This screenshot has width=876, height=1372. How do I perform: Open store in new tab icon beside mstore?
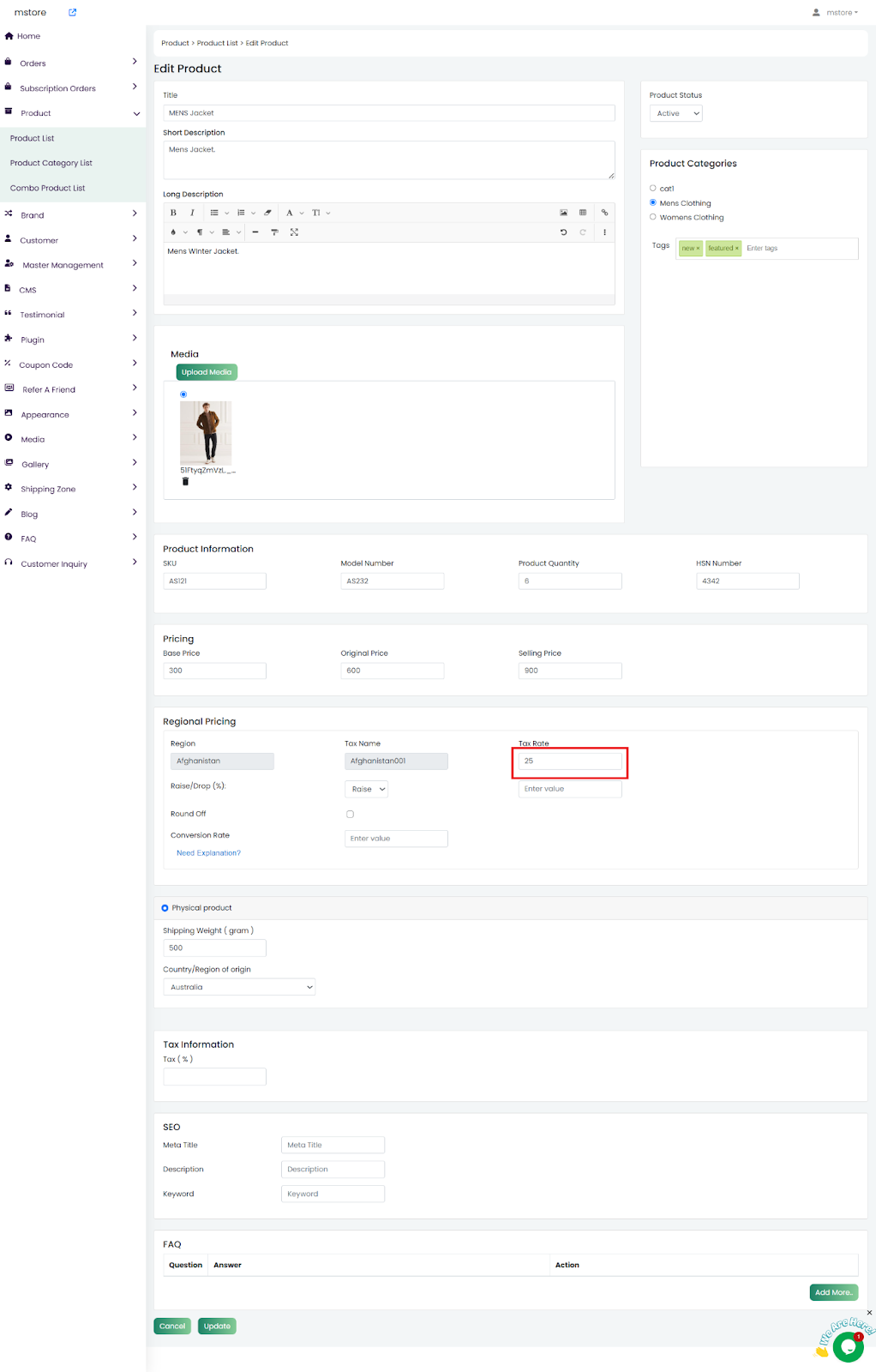click(73, 12)
